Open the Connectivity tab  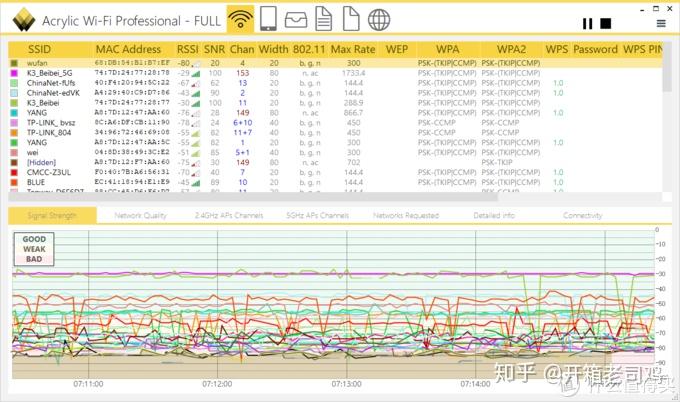tap(582, 216)
